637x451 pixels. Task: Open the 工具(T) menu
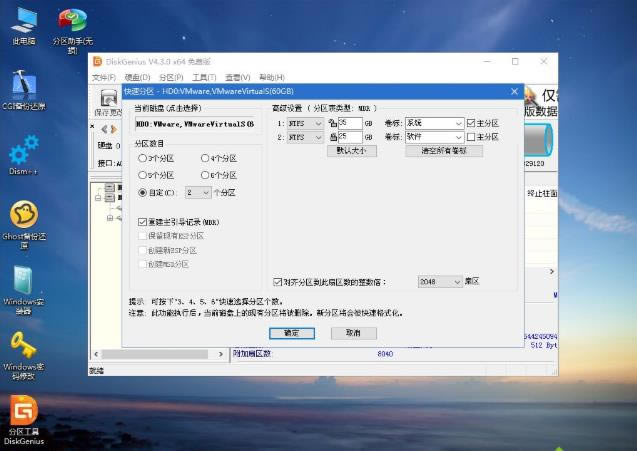[204, 77]
